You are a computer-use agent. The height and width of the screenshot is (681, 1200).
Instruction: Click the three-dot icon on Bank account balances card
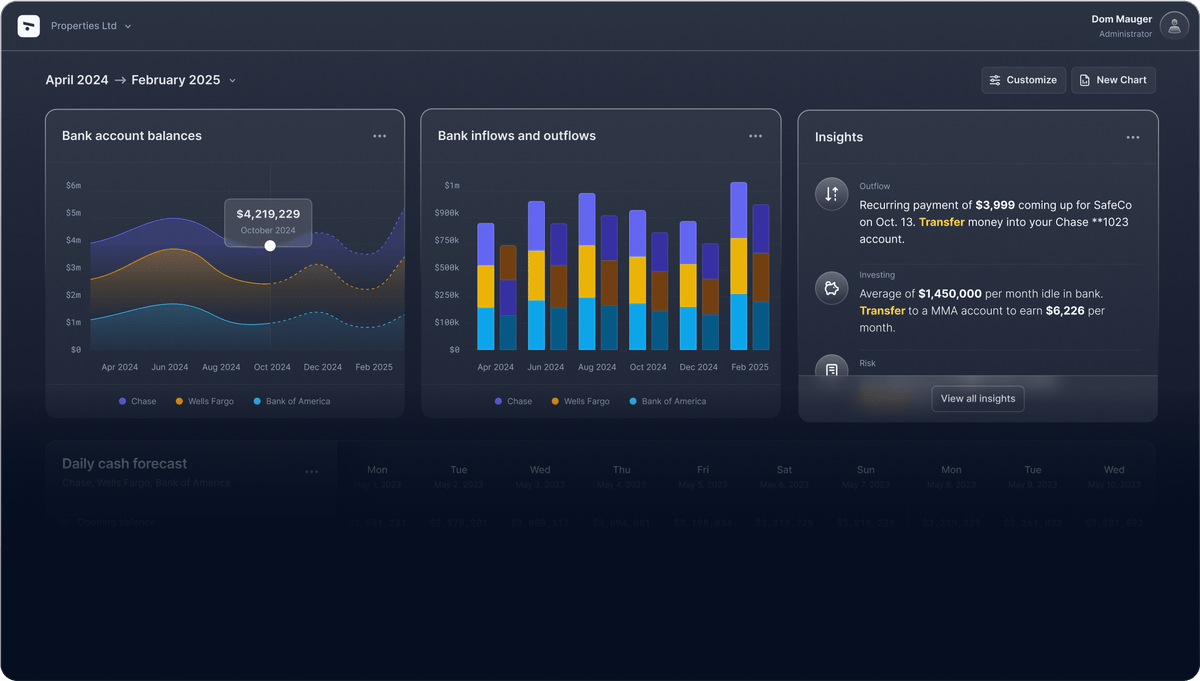(x=379, y=136)
